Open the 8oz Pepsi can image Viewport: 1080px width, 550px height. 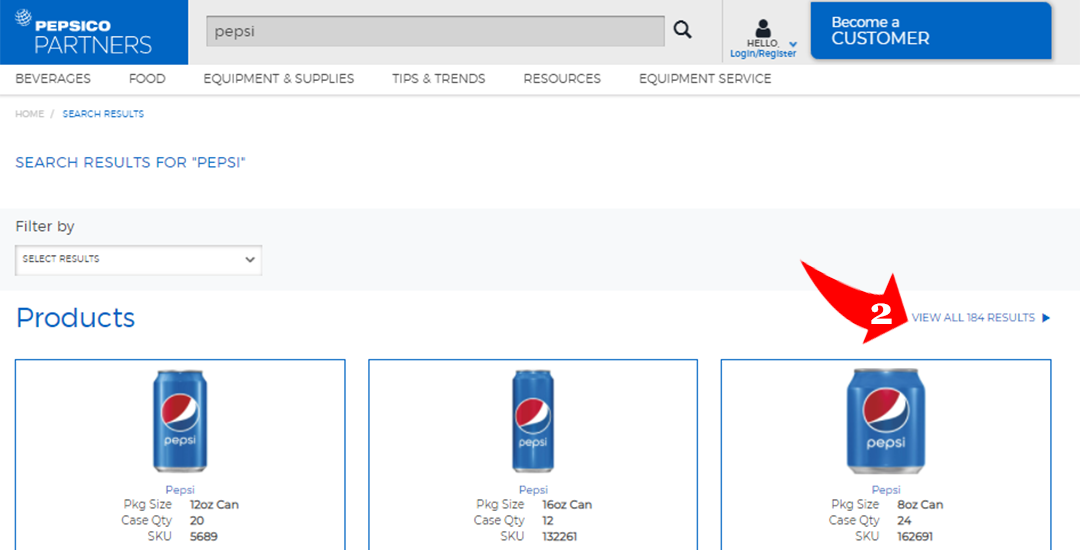click(x=886, y=421)
